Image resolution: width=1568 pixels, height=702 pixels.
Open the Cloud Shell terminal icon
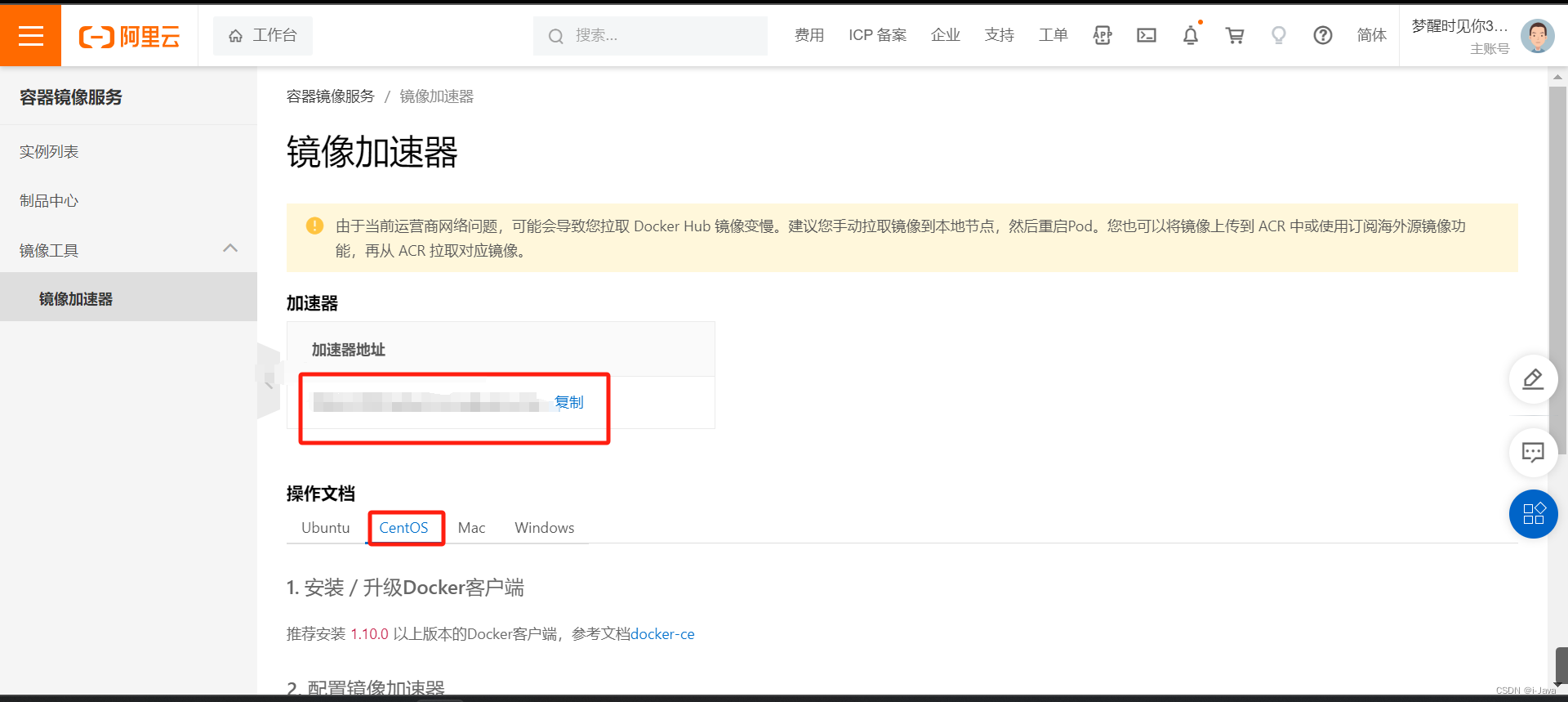pyautogui.click(x=1147, y=35)
